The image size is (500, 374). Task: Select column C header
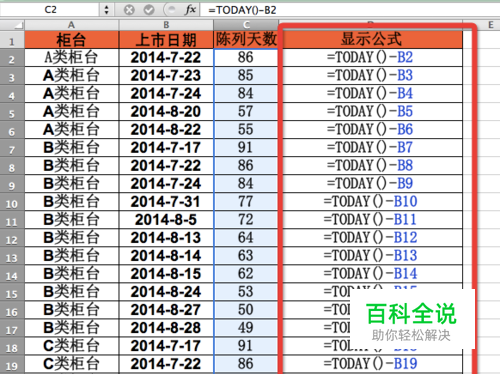246,25
